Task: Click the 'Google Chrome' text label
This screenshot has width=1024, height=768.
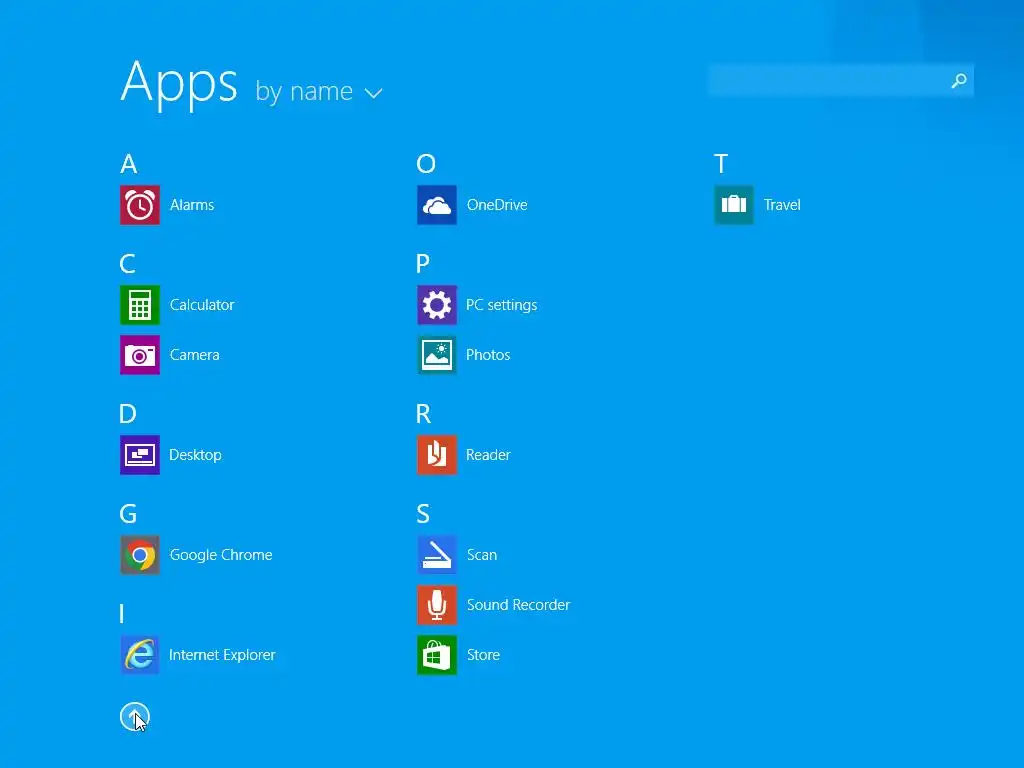Action: click(221, 555)
